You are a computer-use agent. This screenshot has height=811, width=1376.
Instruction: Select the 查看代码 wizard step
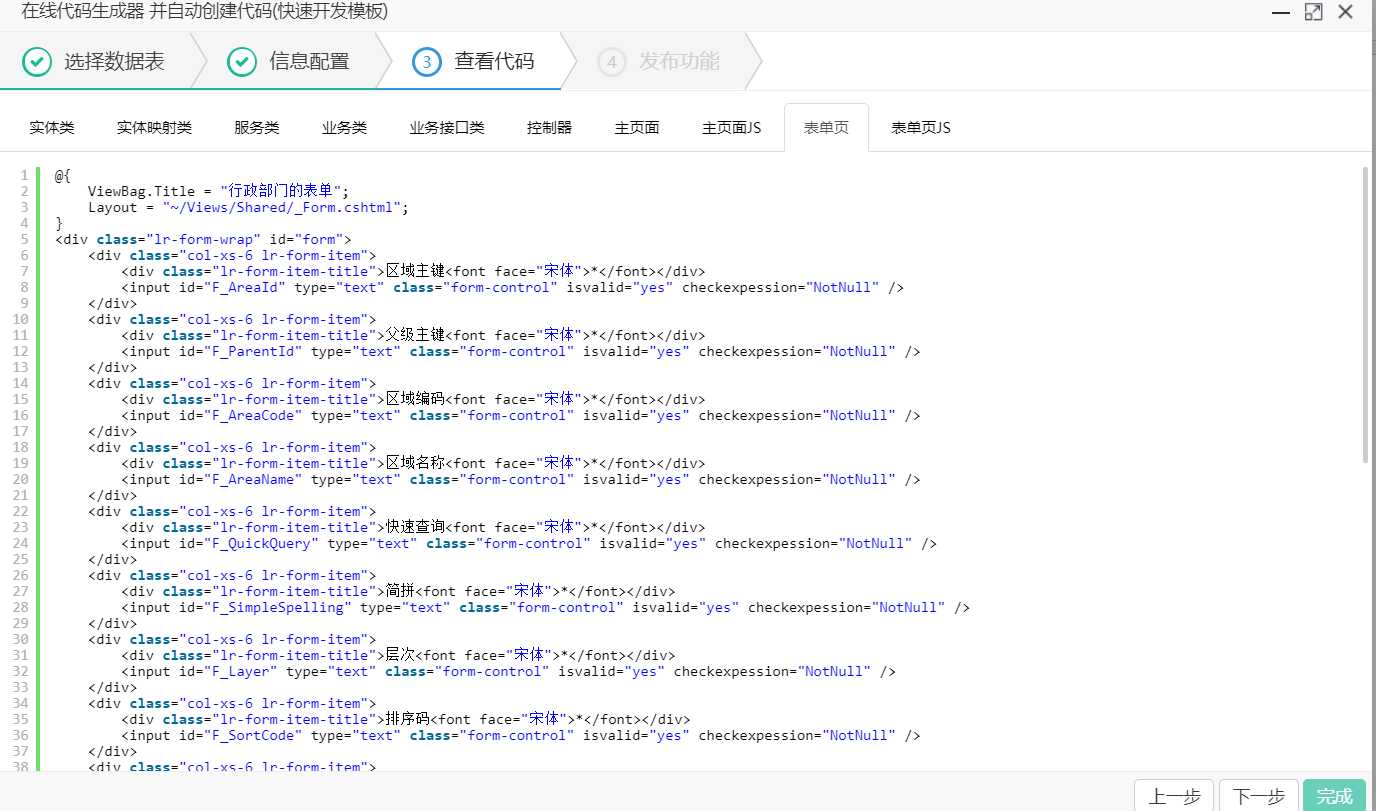(475, 62)
